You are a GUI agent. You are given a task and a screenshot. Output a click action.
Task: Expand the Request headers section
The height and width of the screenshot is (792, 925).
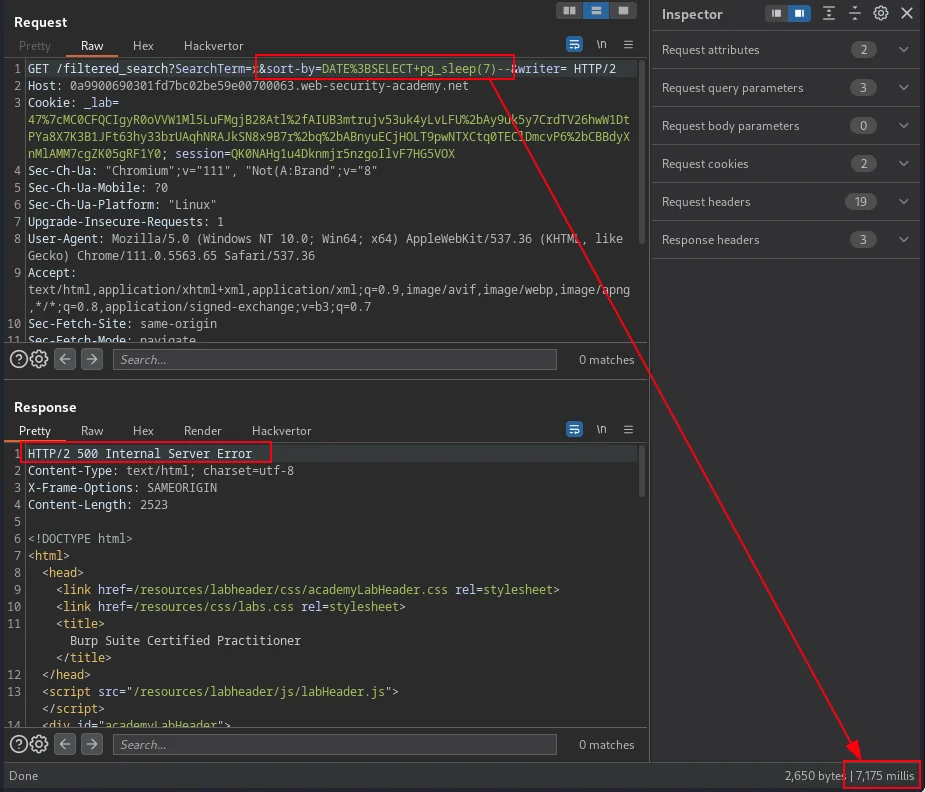tap(904, 202)
